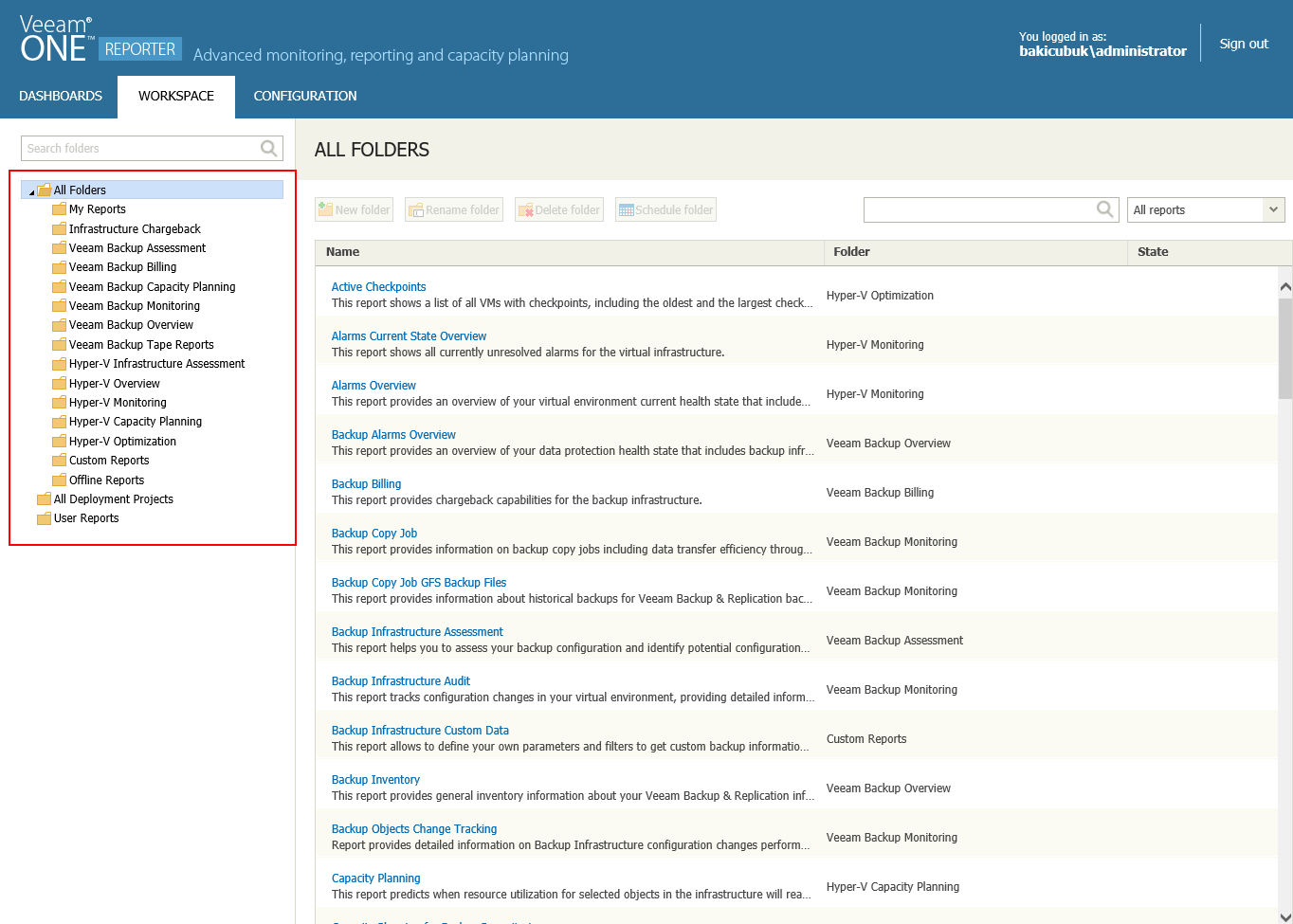Open the Backup Billing report link

pos(366,484)
